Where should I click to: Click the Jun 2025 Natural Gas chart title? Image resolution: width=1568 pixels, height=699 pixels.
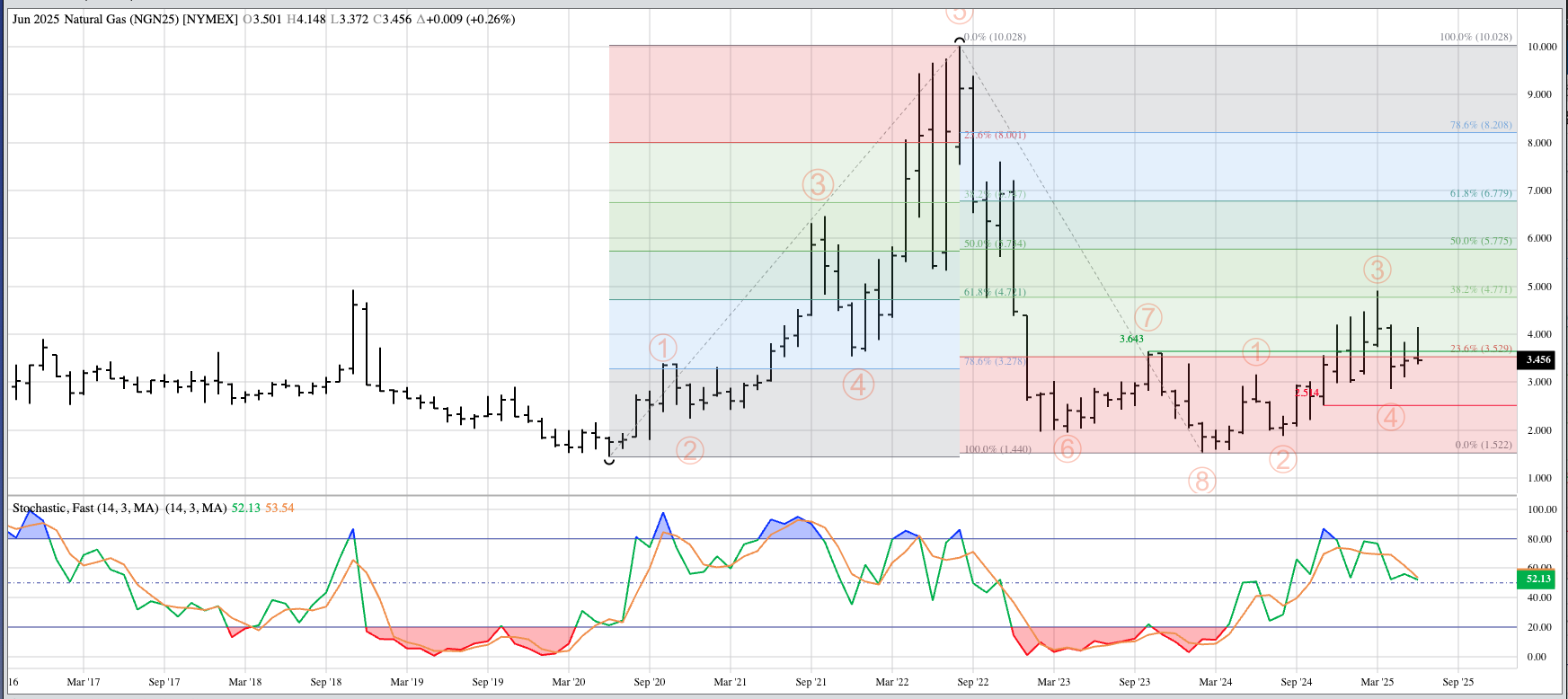125,19
